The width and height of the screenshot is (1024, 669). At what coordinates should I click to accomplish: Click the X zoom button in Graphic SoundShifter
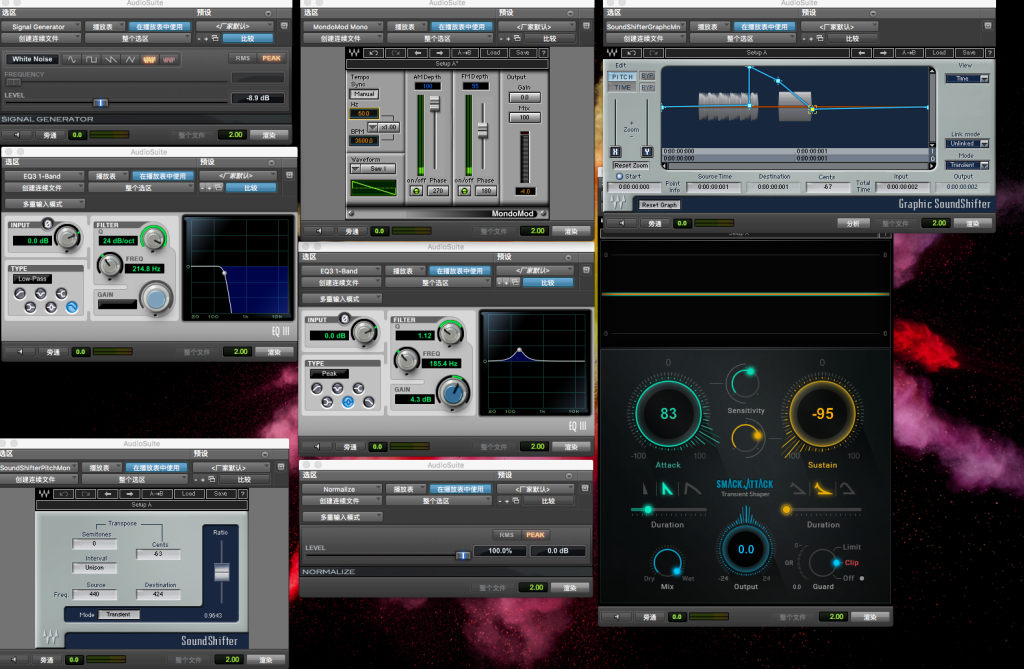point(615,152)
